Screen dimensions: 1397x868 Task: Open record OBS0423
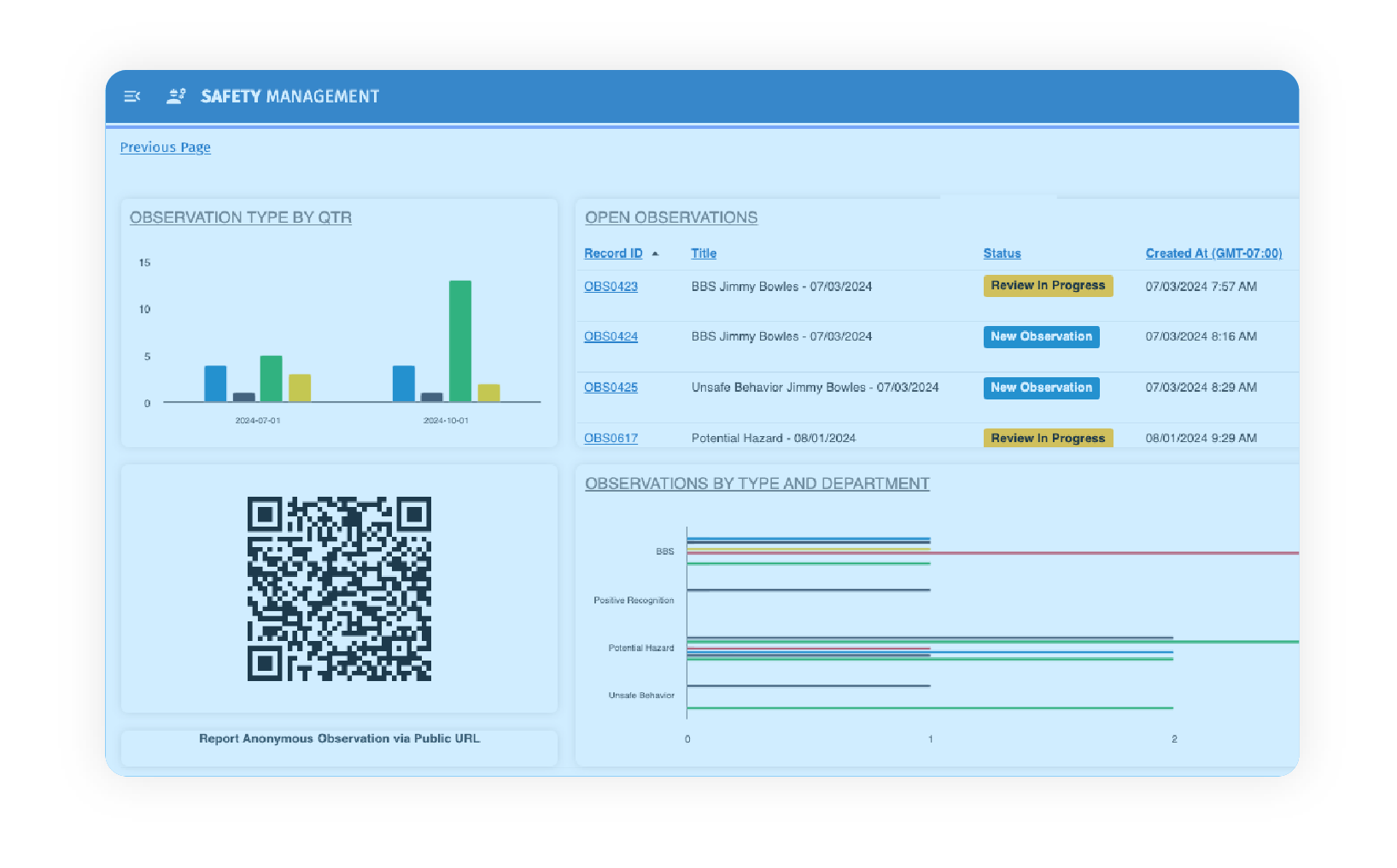coord(611,287)
